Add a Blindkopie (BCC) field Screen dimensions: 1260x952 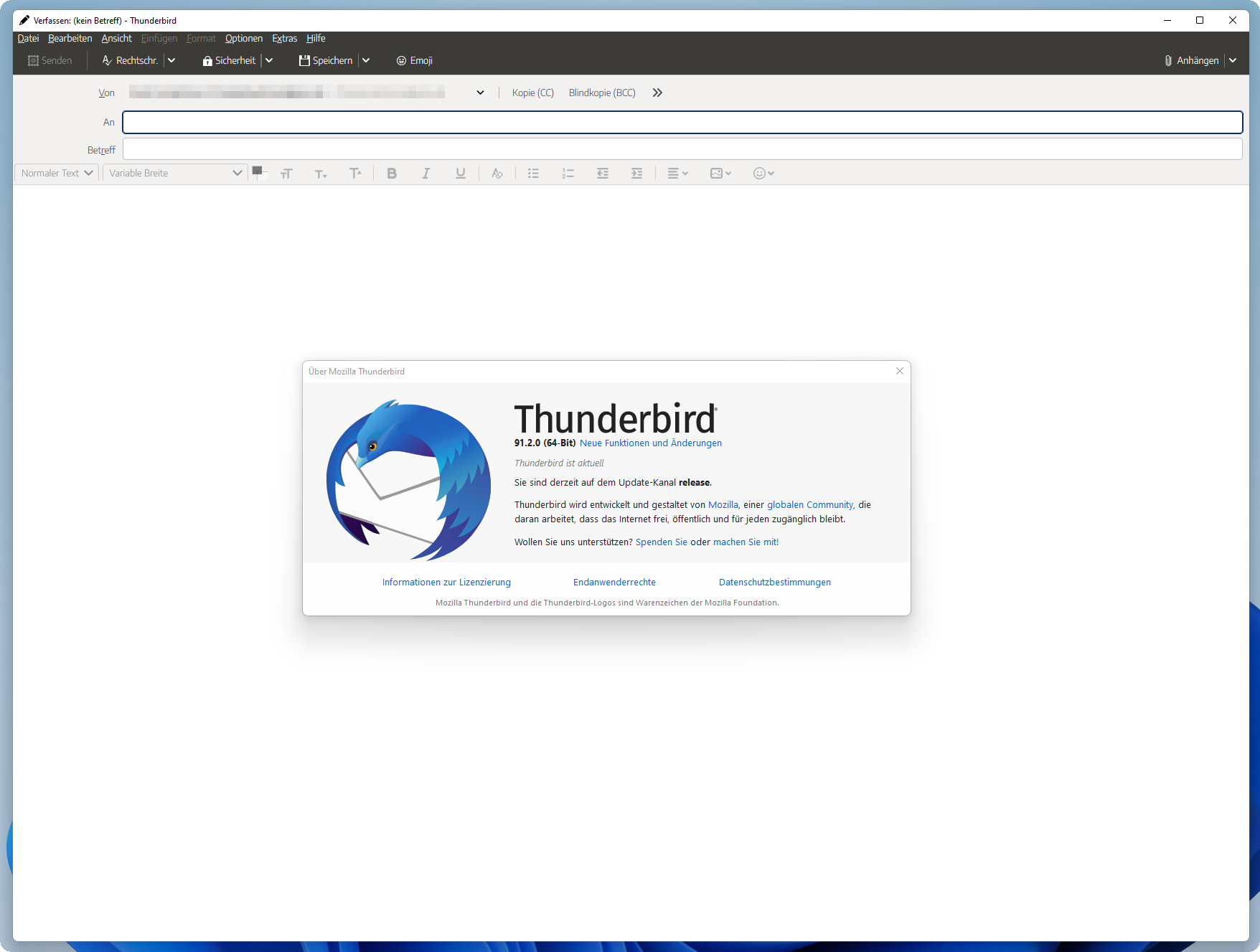click(602, 93)
